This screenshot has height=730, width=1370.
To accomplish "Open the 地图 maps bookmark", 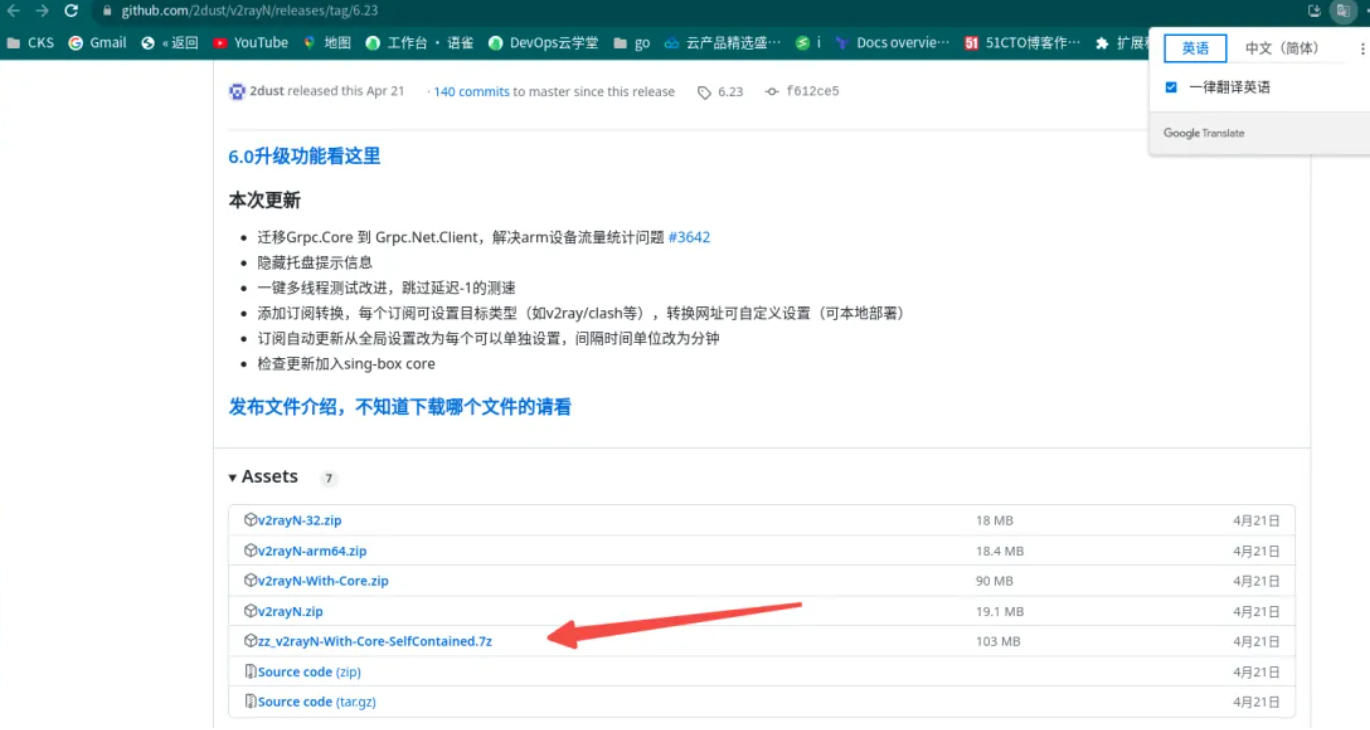I will coord(327,43).
